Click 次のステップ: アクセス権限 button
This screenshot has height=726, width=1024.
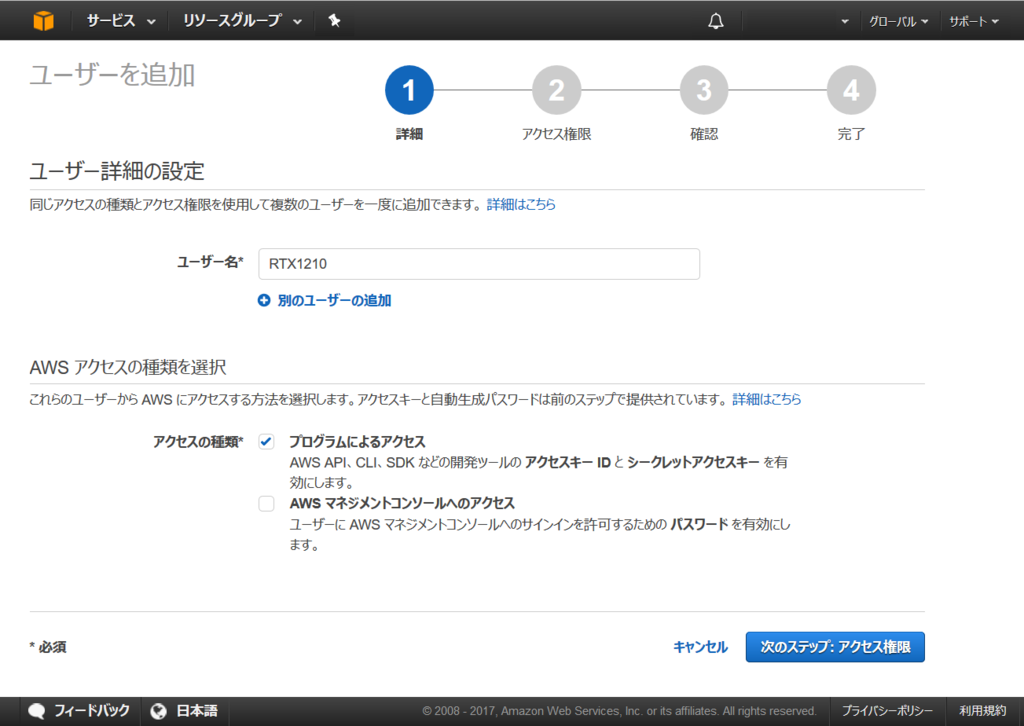point(835,647)
